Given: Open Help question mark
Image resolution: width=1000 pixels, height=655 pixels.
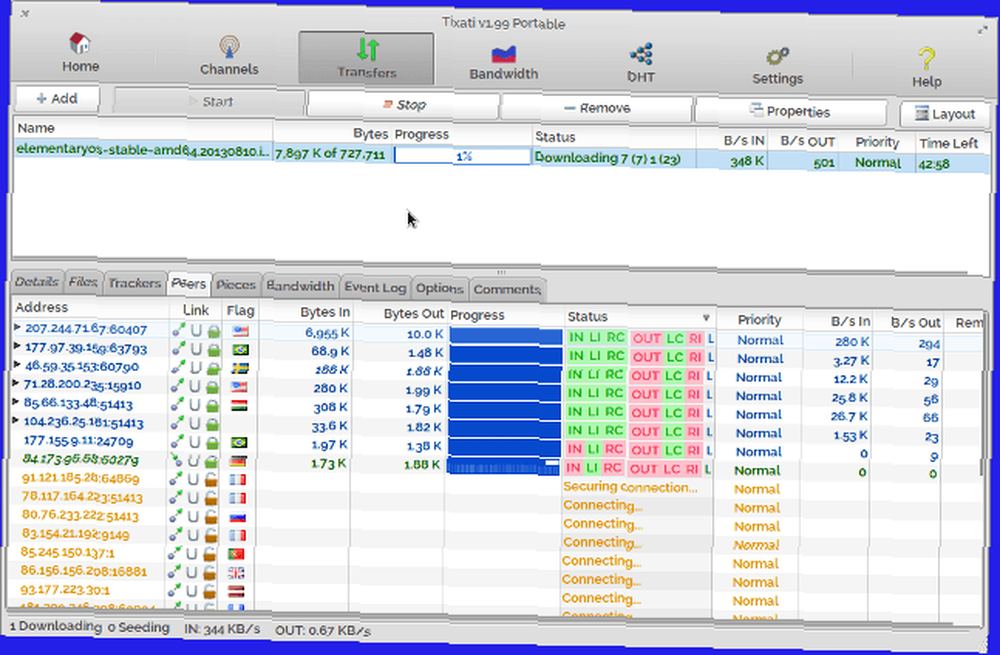Looking at the screenshot, I should pyautogui.click(x=926, y=68).
